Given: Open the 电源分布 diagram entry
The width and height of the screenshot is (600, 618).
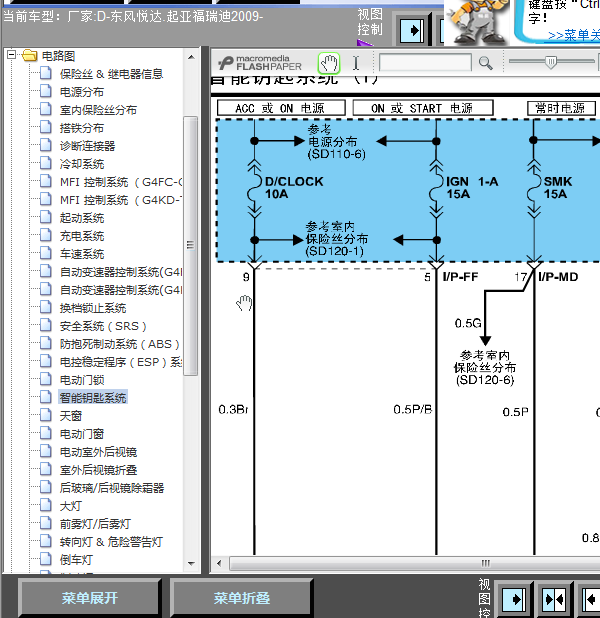Looking at the screenshot, I should pyautogui.click(x=82, y=92).
